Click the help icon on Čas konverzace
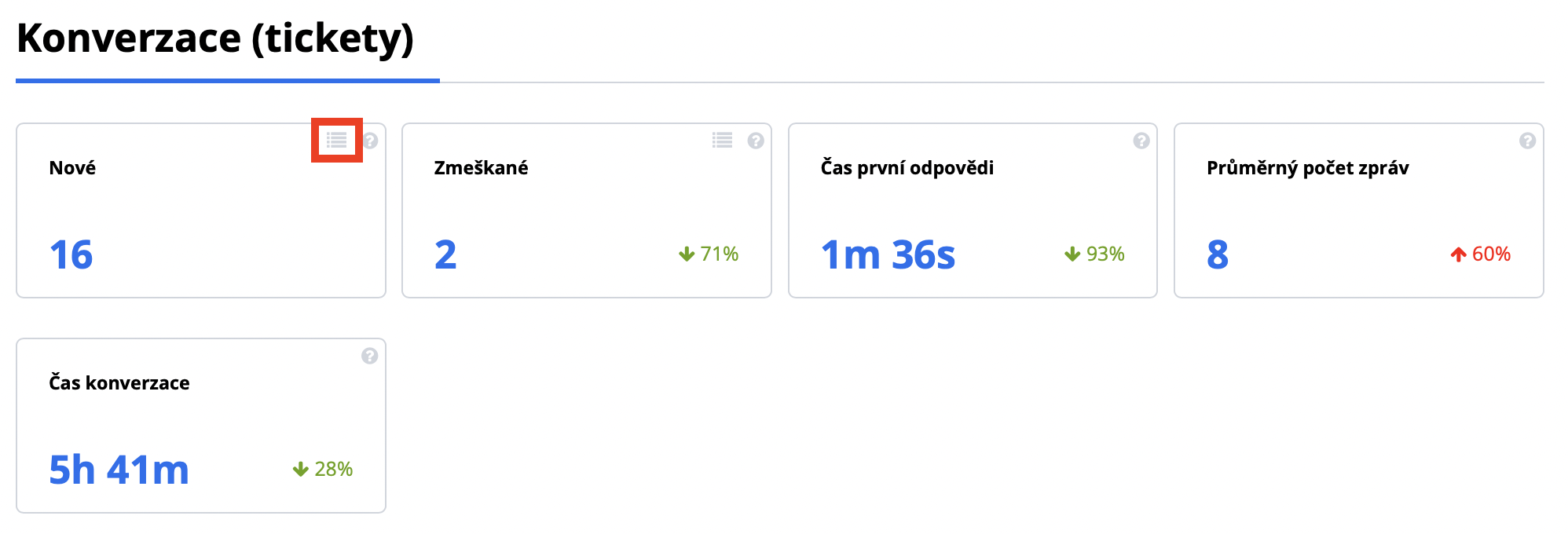Screen dimensions: 1568x534 pyautogui.click(x=370, y=356)
